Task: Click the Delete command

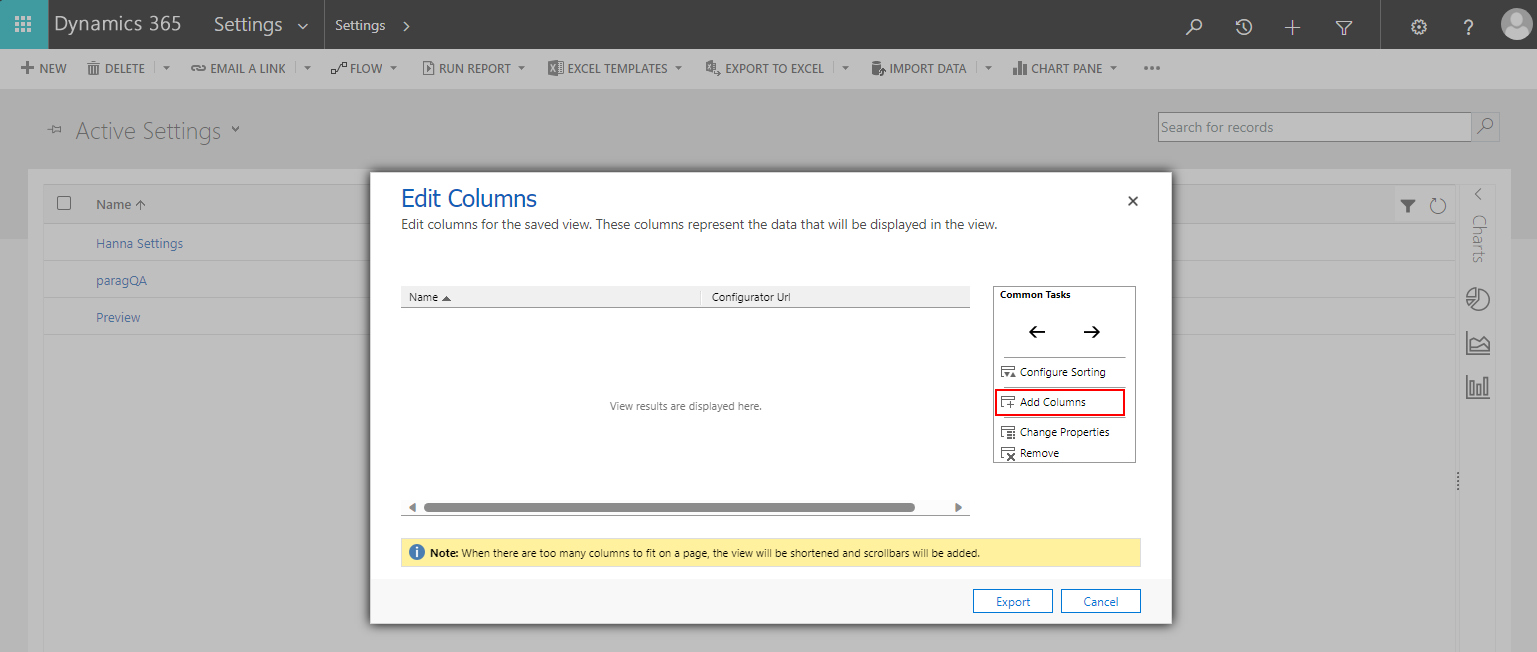Action: click(x=116, y=69)
